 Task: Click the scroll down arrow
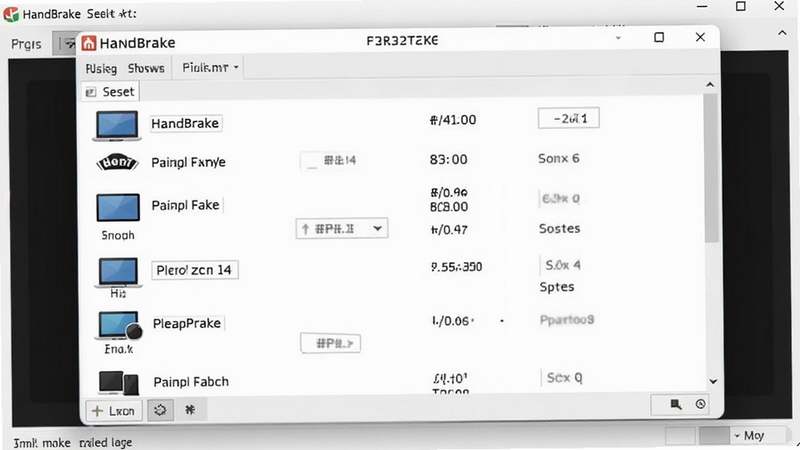tap(713, 381)
